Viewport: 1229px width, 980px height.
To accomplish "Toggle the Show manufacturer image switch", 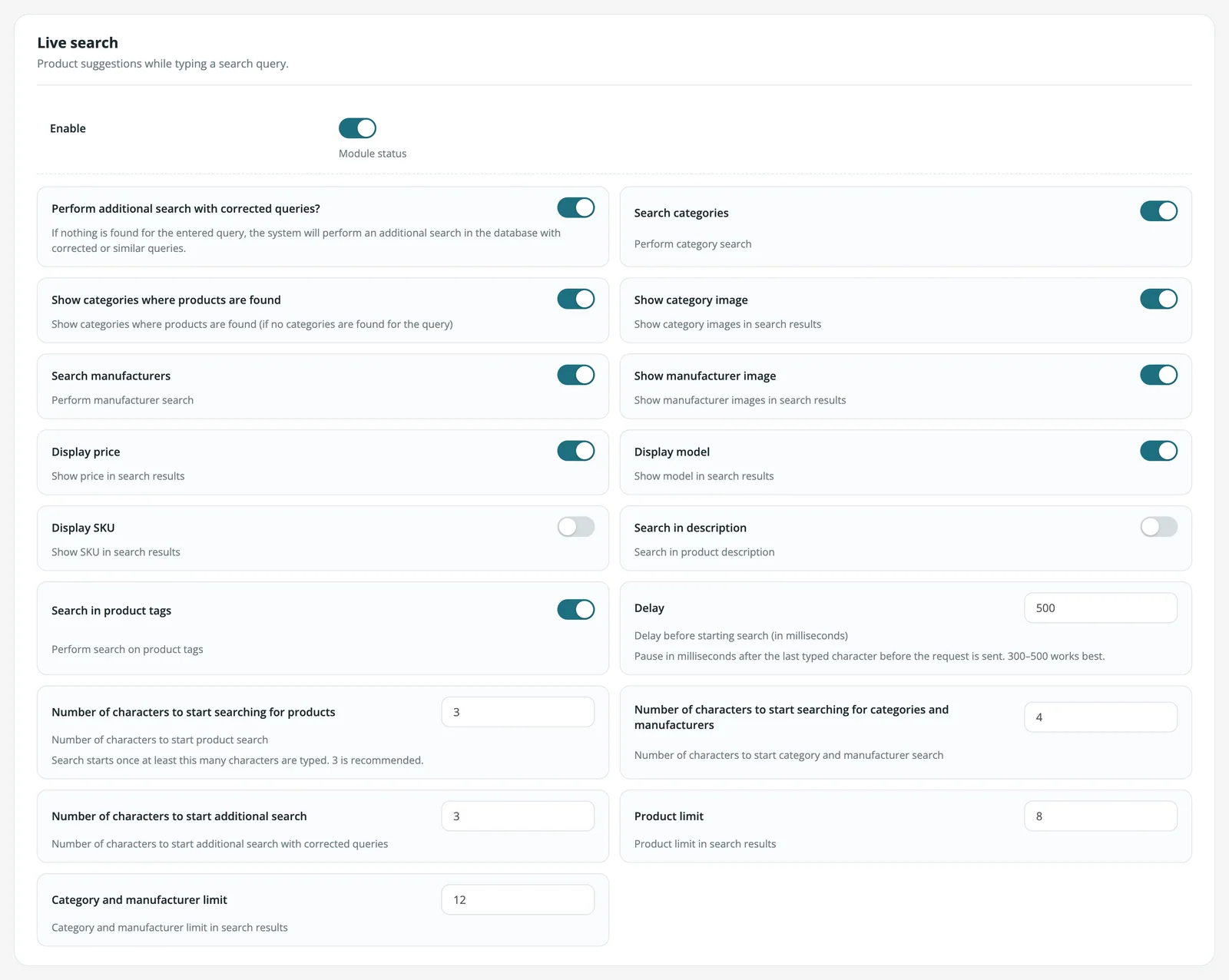I will click(1158, 375).
